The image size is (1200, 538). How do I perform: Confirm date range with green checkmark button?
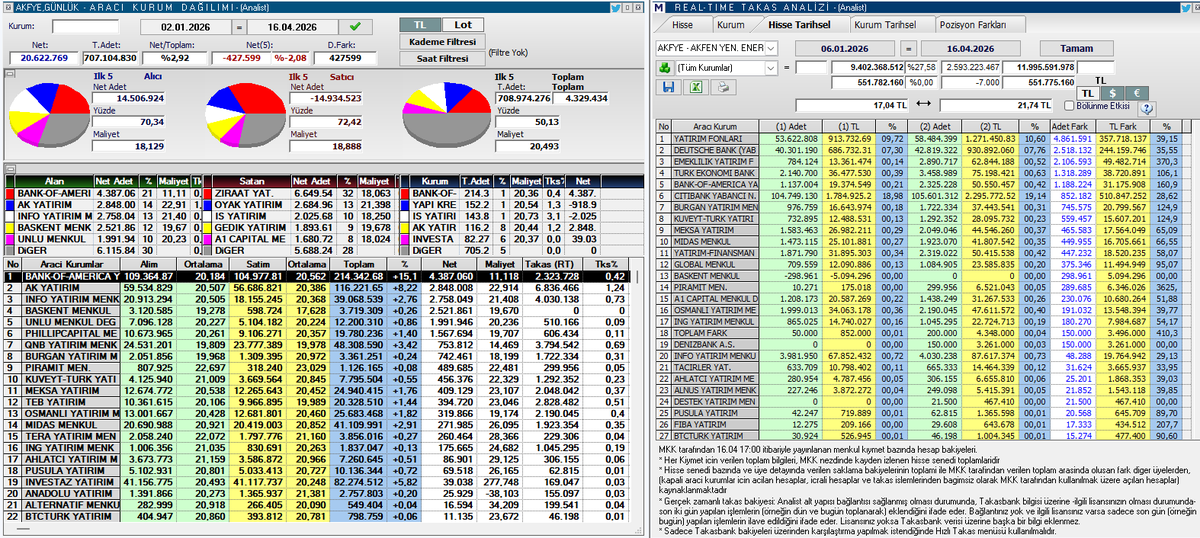(355, 26)
